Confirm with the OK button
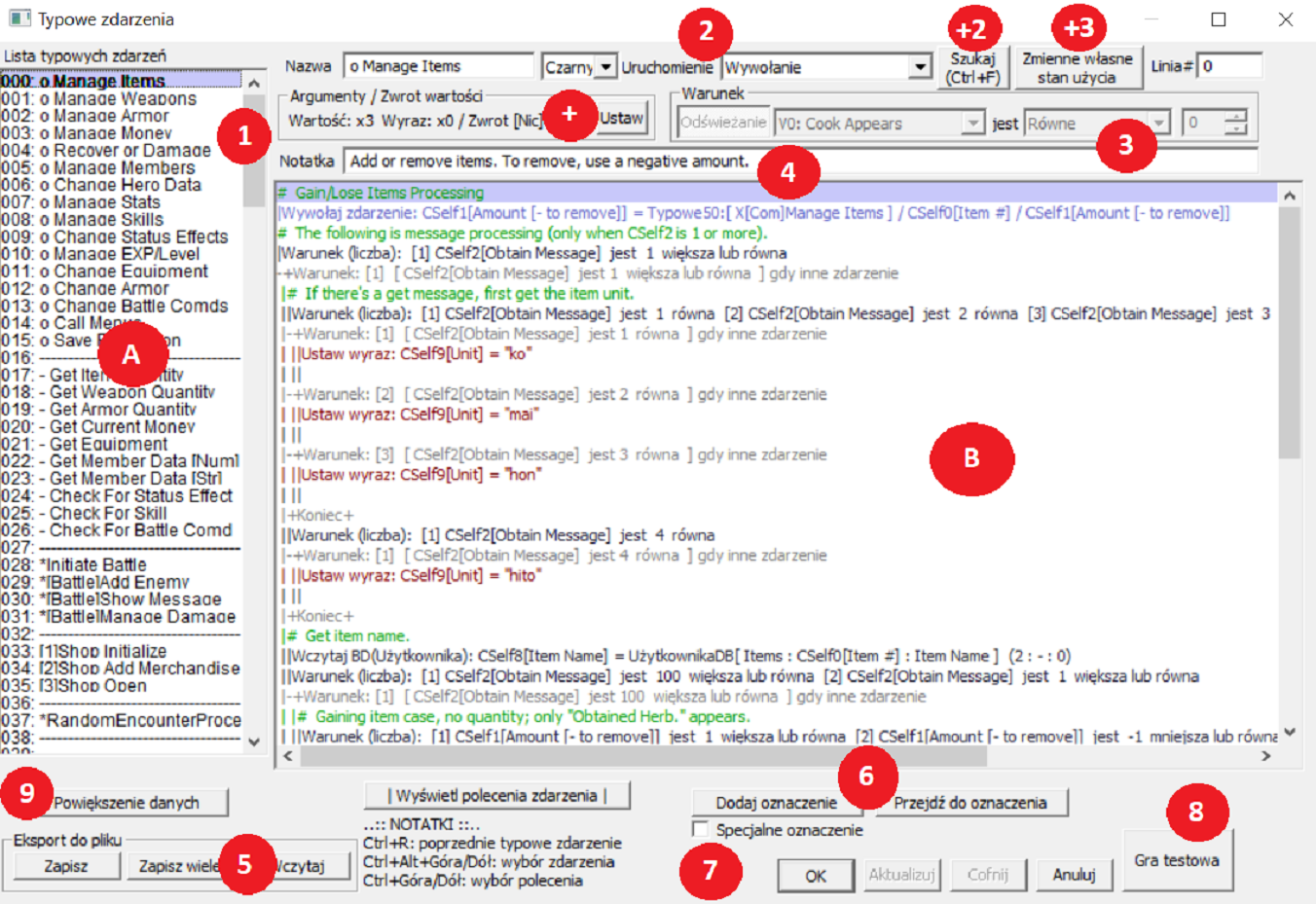Viewport: 1316px width, 904px height. 815,876
